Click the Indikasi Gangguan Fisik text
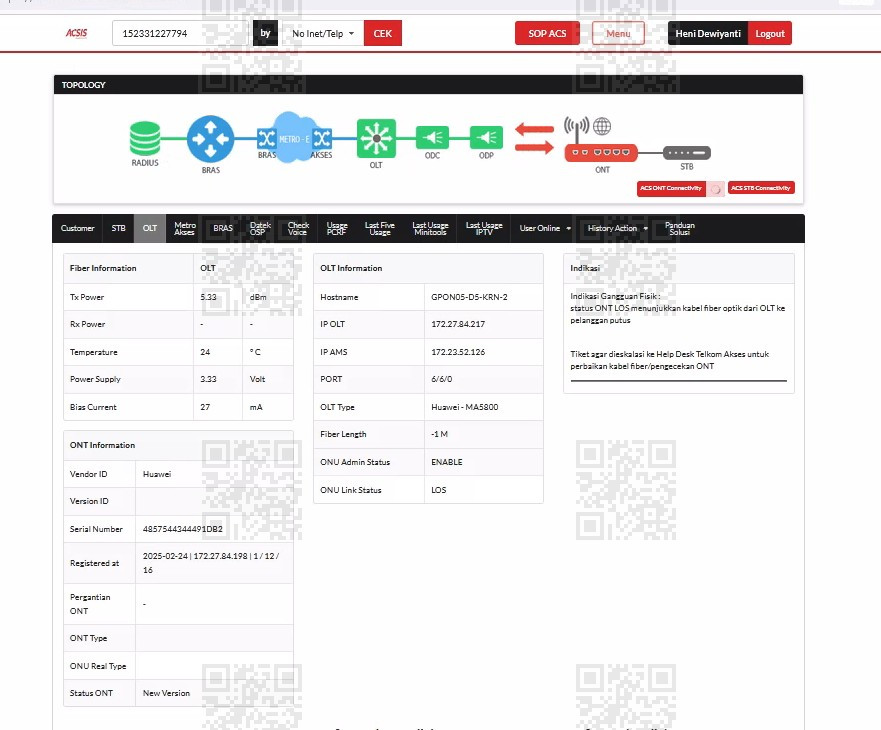Viewport: 881px width, 730px height. 615,296
